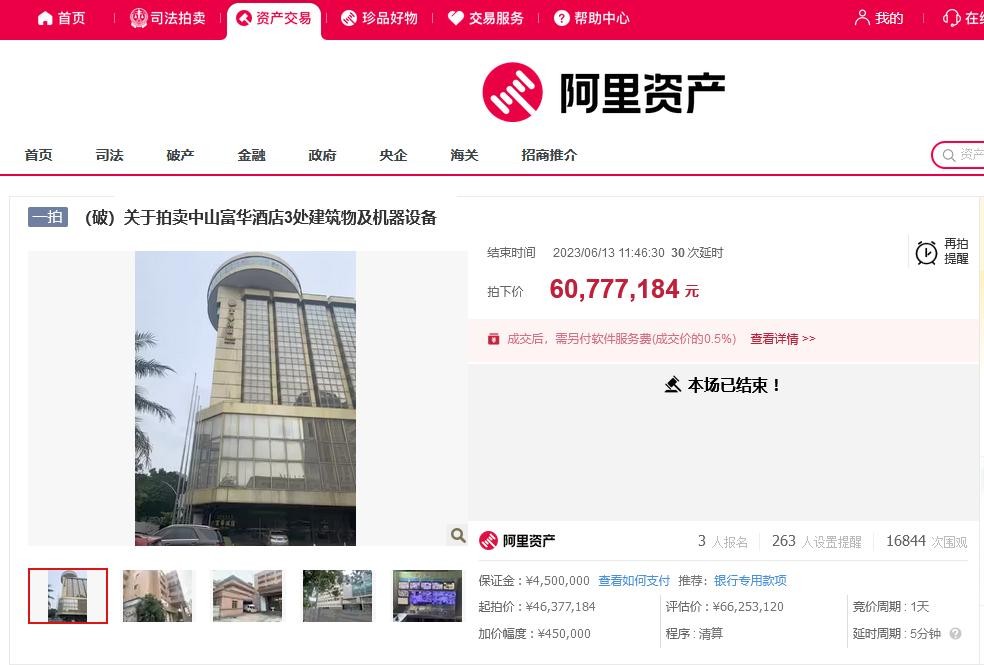Go to 金融 in the navigation bar
The image size is (984, 665).
coord(251,155)
